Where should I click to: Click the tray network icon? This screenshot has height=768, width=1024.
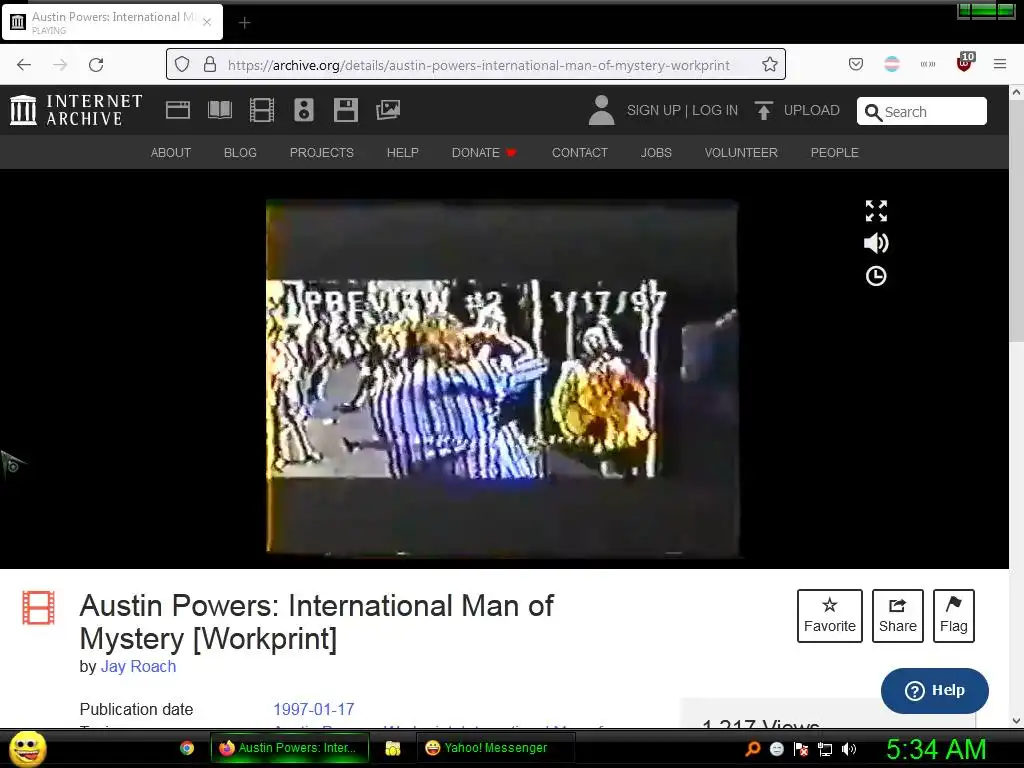pyautogui.click(x=825, y=749)
